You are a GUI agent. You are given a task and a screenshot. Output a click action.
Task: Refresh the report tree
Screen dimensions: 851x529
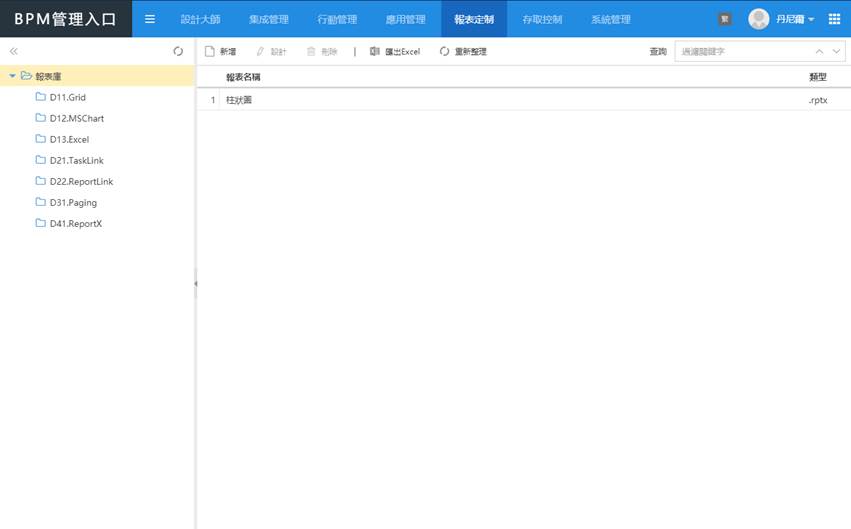click(178, 51)
